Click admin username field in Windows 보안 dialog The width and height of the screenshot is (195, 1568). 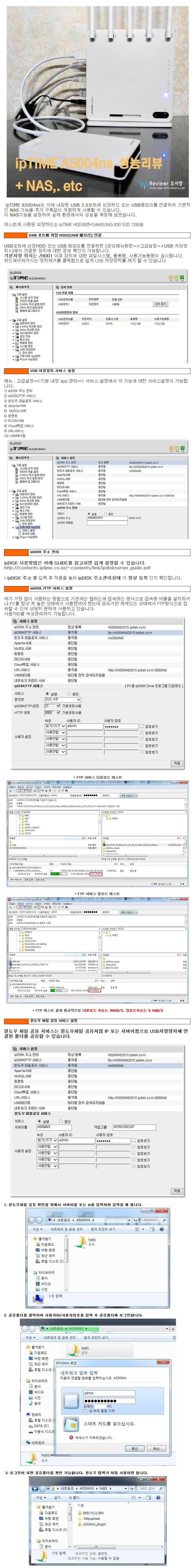109,1393
